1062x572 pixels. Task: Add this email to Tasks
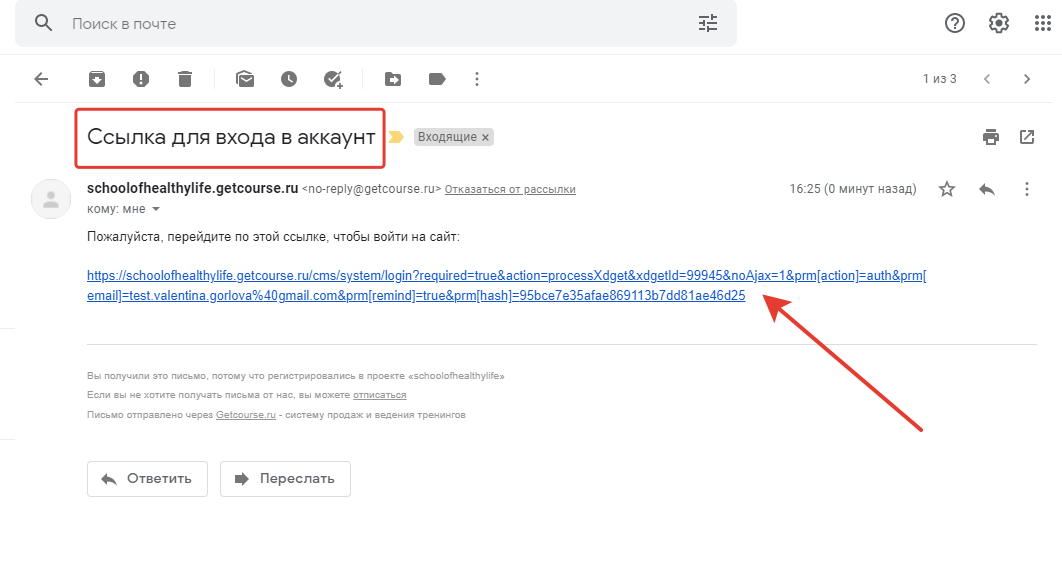point(333,80)
